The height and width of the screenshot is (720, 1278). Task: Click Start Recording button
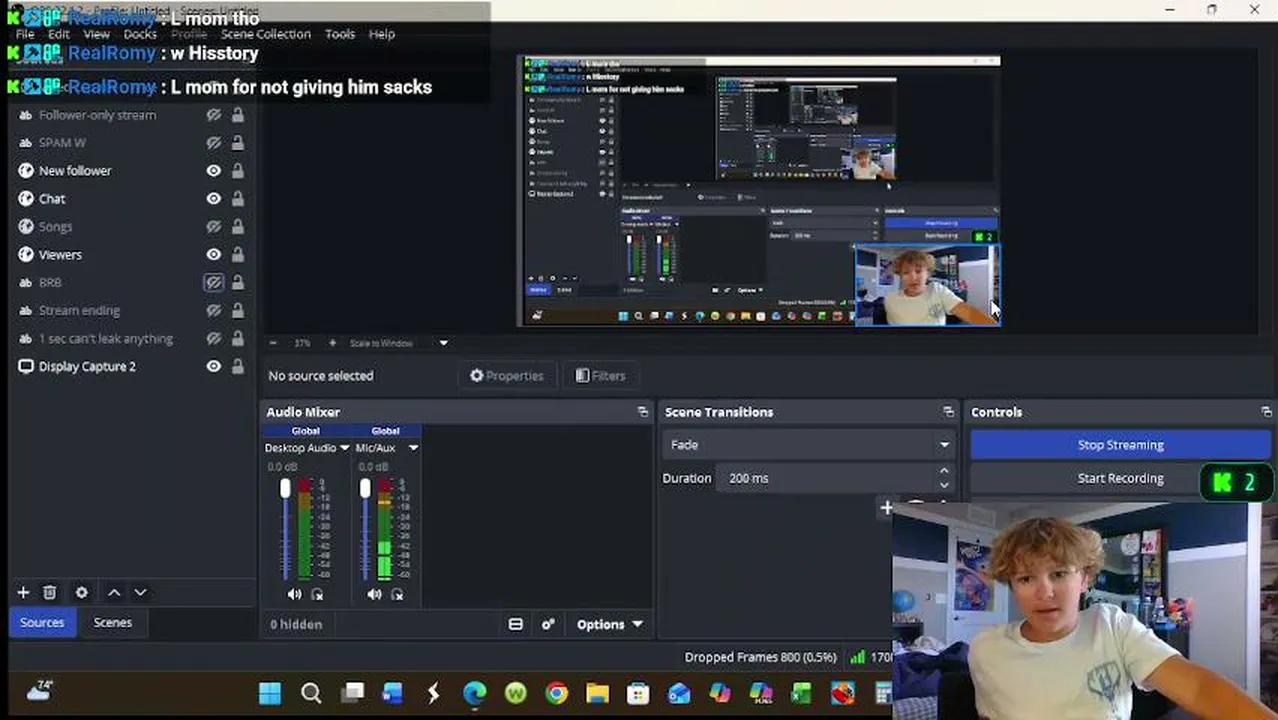click(x=1120, y=478)
